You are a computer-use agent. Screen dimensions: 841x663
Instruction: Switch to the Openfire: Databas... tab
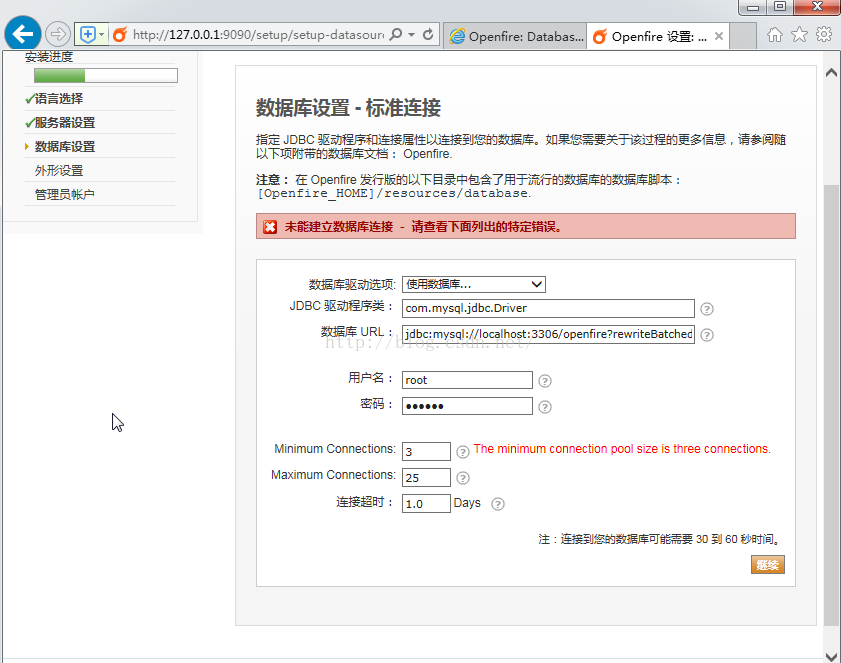[515, 36]
